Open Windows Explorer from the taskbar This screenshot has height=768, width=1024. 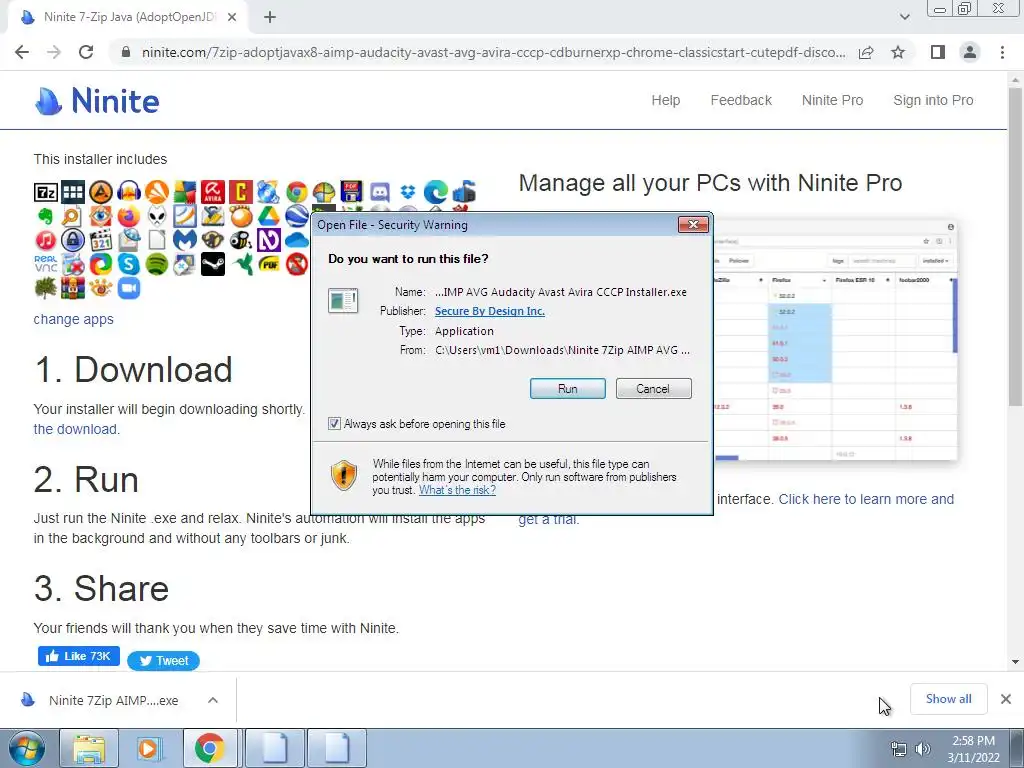pos(89,748)
